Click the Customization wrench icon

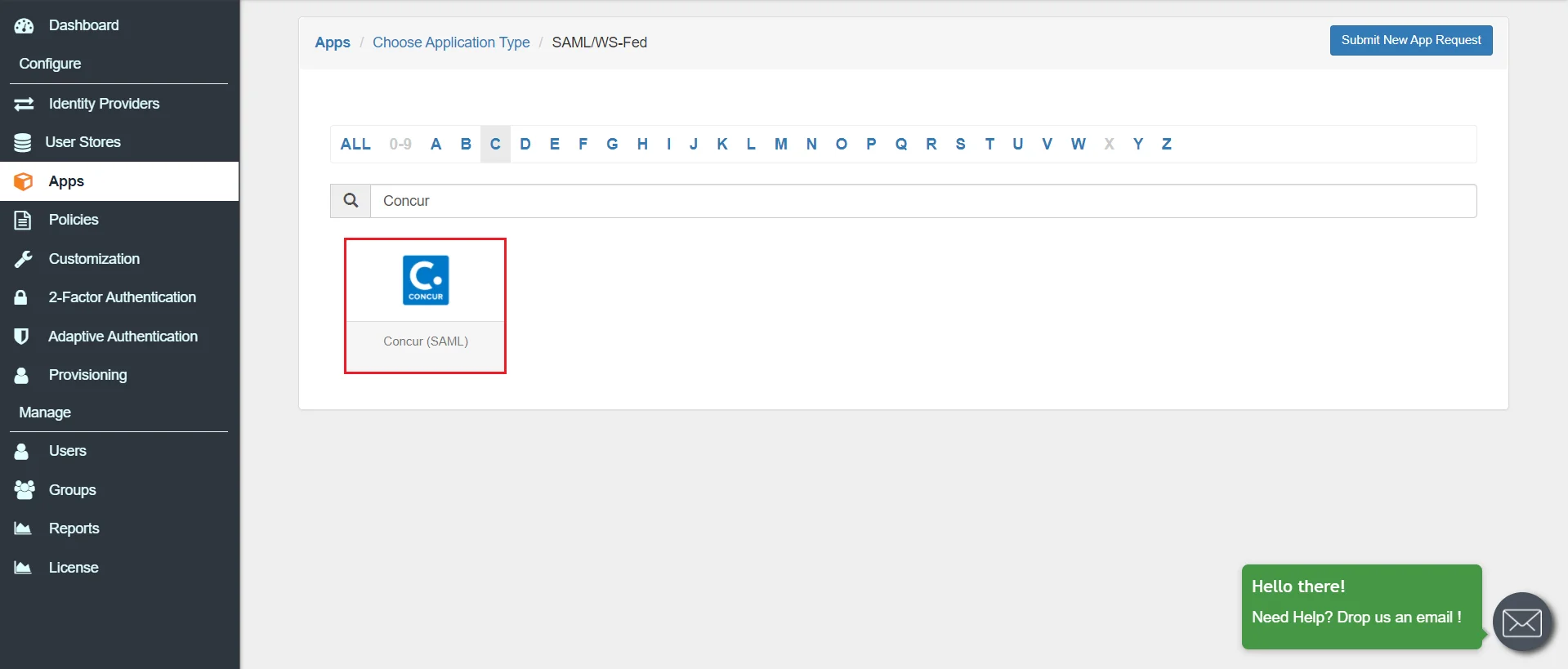coord(23,259)
